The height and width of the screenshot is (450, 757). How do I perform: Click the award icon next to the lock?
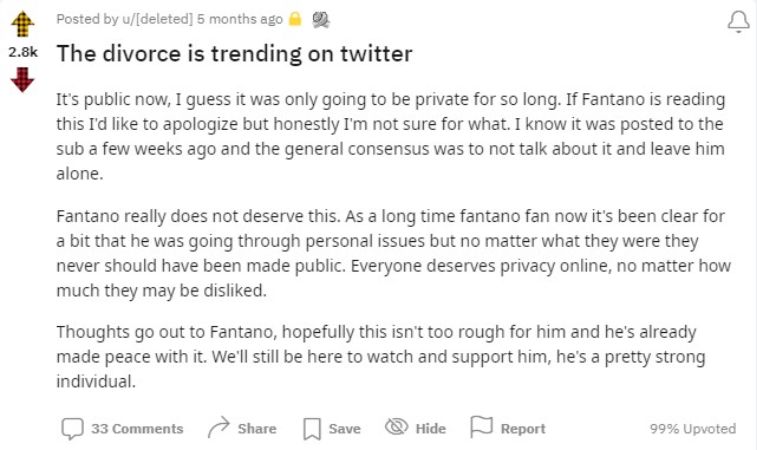(x=321, y=19)
